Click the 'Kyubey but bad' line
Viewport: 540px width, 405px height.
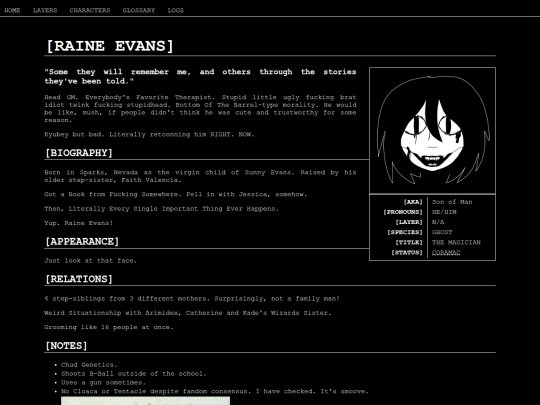pos(149,135)
